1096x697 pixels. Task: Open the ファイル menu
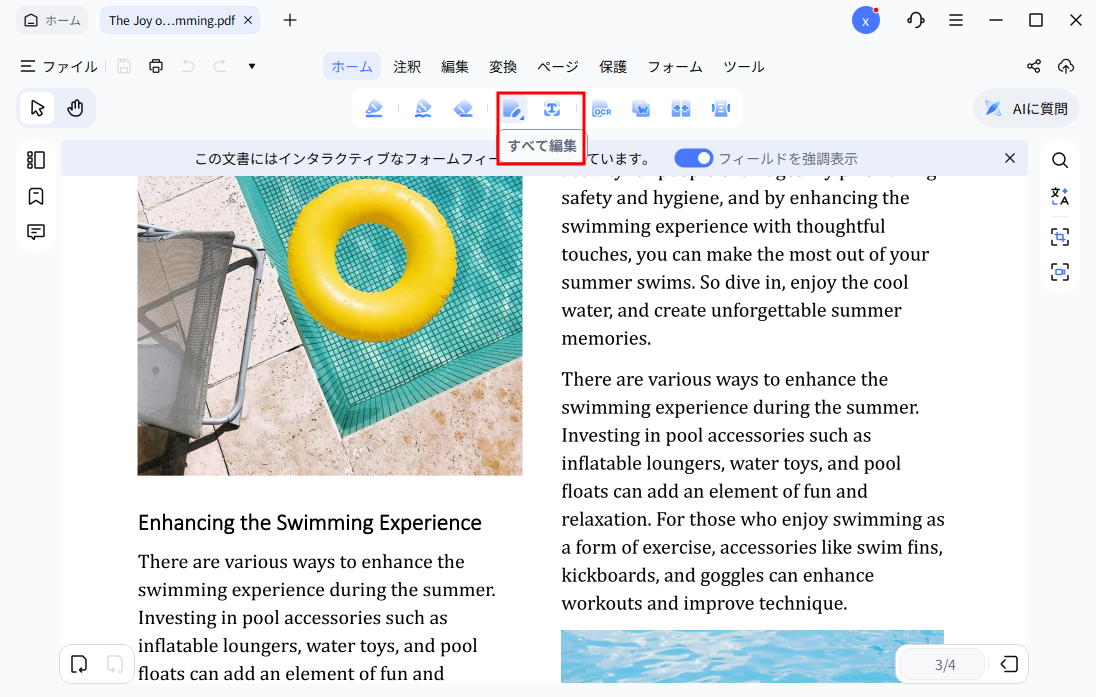tap(59, 67)
